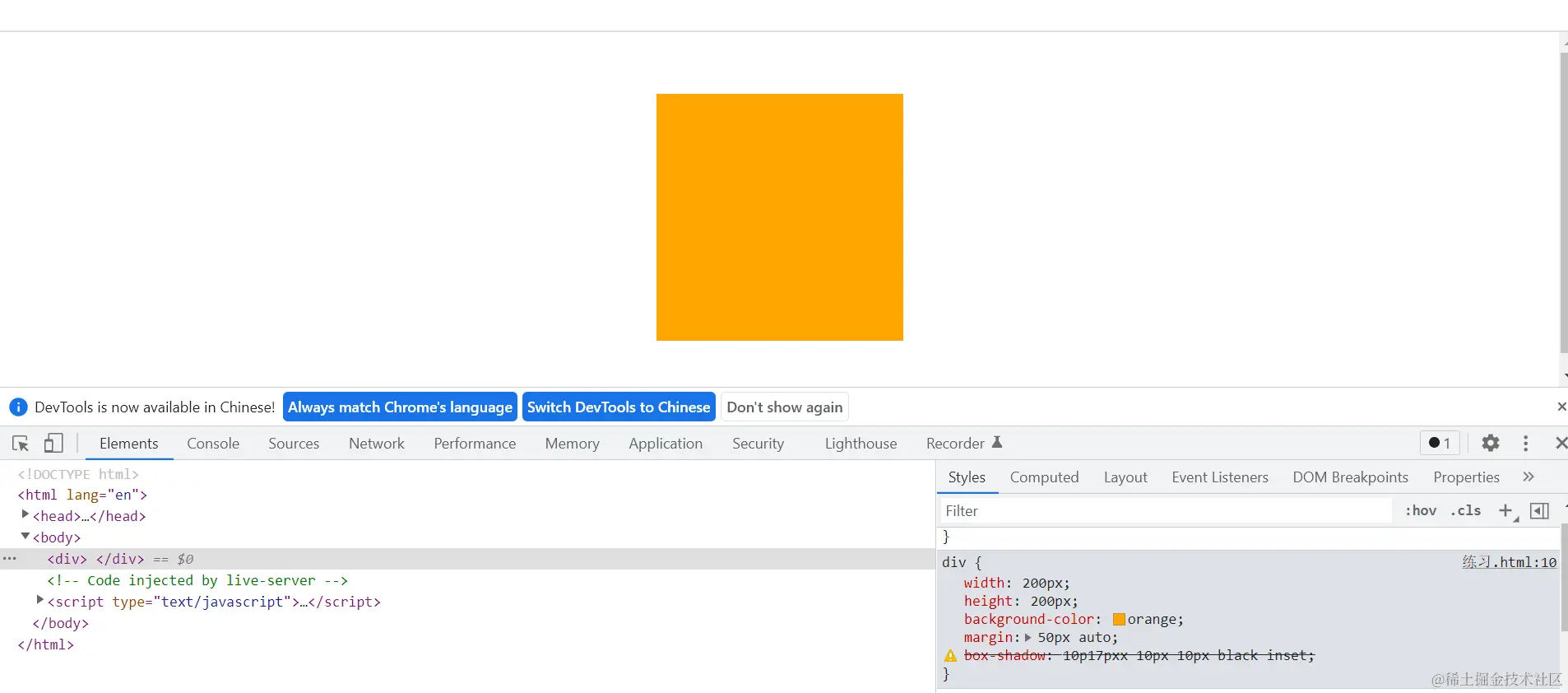The width and height of the screenshot is (1568, 693).
Task: Click the orange background-color swatch
Action: coord(1119,620)
